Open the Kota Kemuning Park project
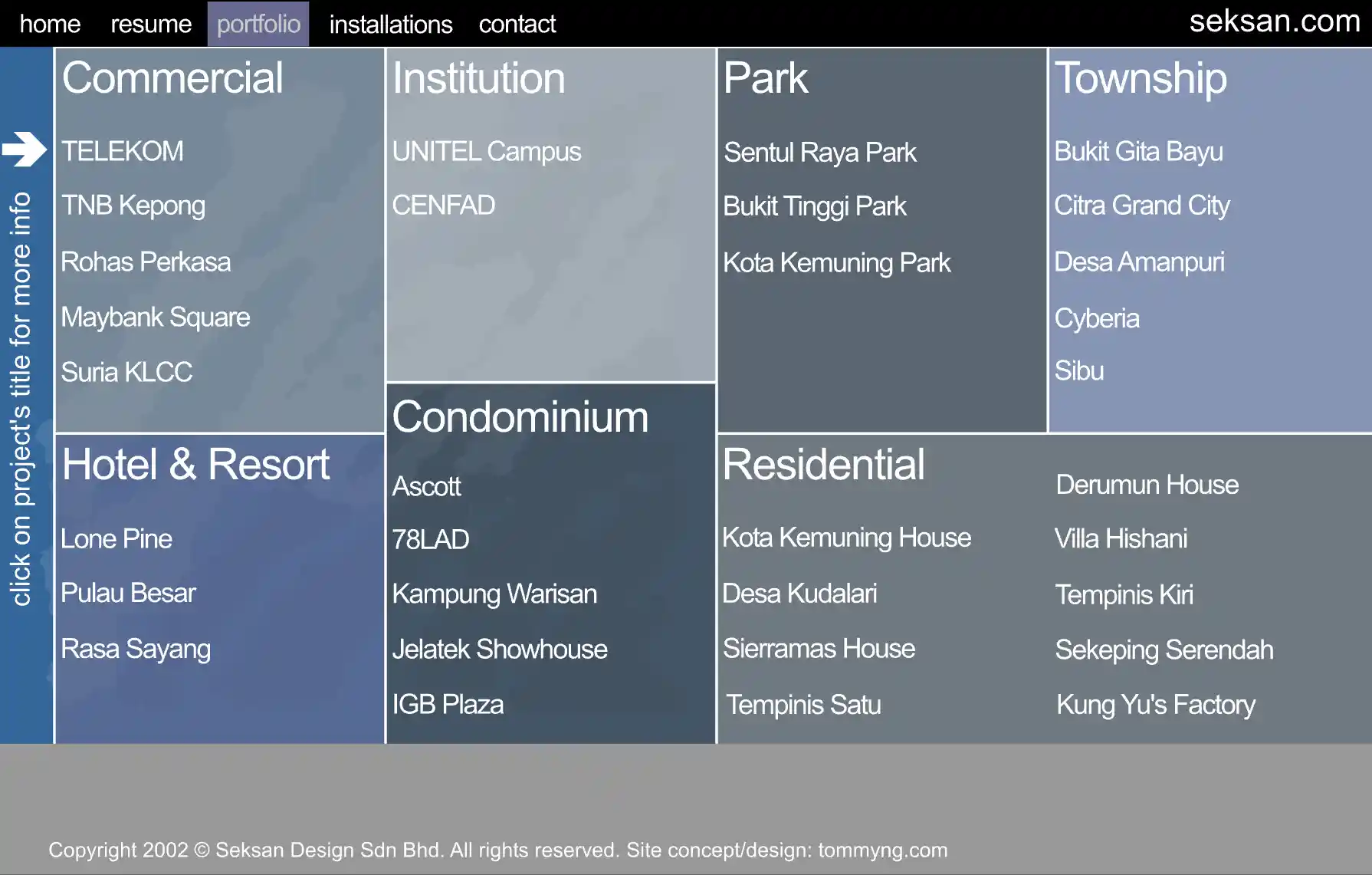The image size is (1372, 875). 837,263
